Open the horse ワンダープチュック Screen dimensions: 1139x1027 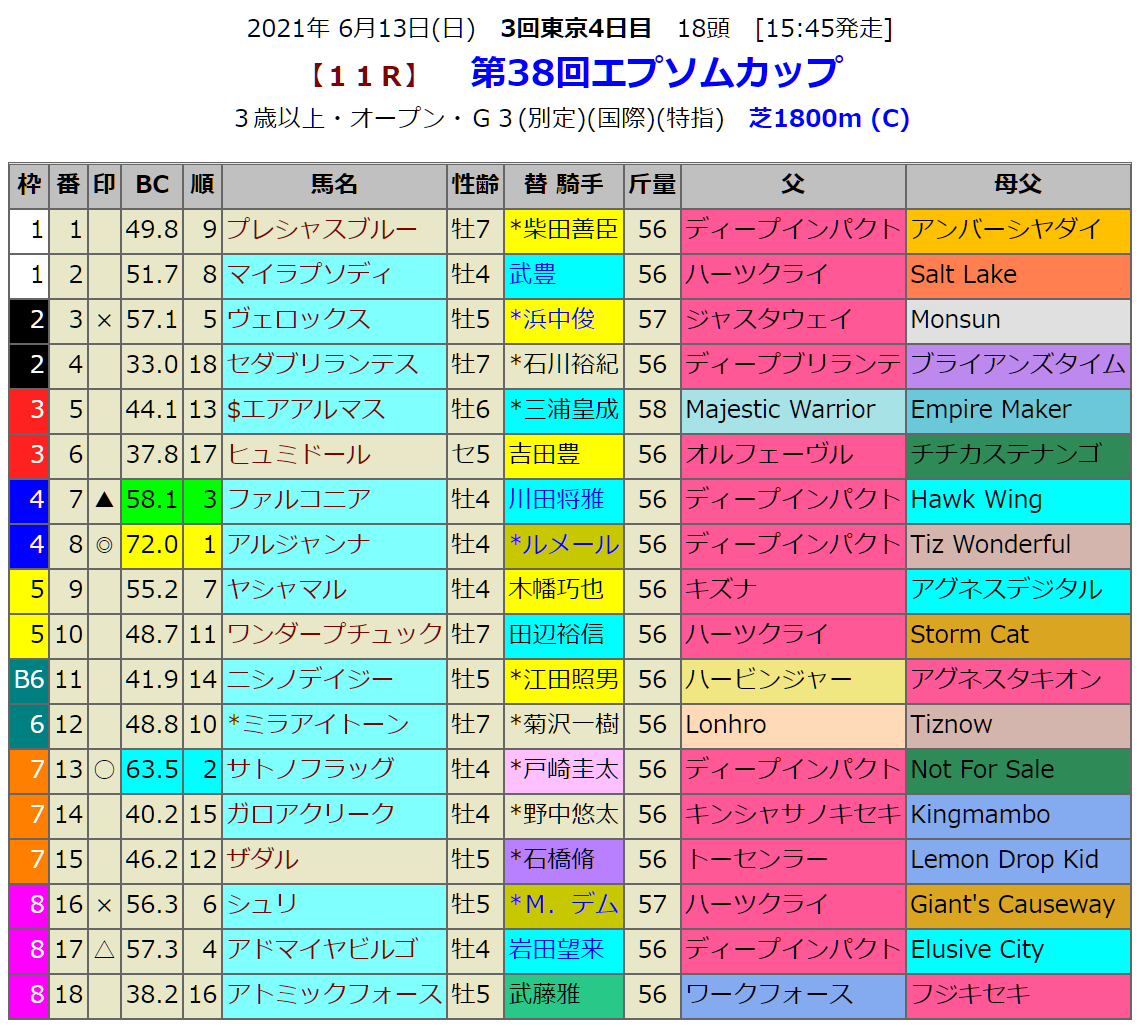pos(334,635)
